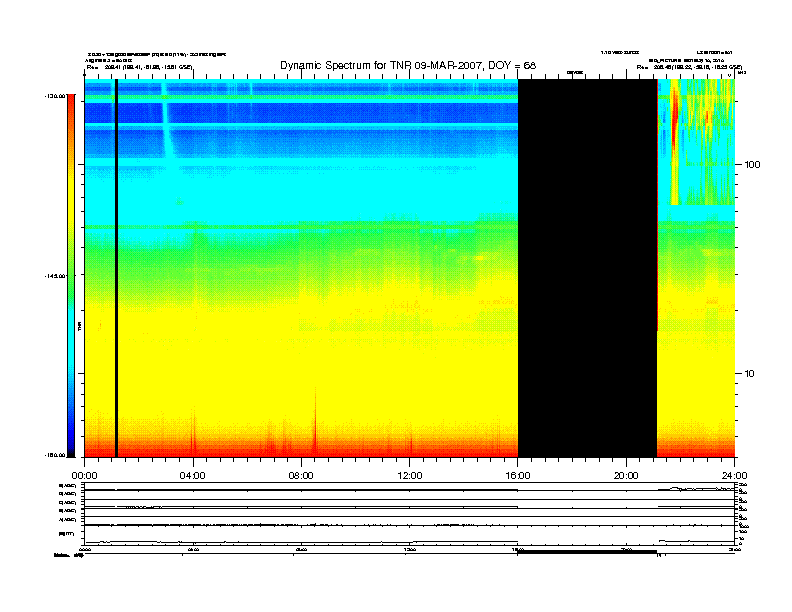792x612 pixels.
Task: Click the 24:00 time axis label
Action: pyautogui.click(x=734, y=476)
